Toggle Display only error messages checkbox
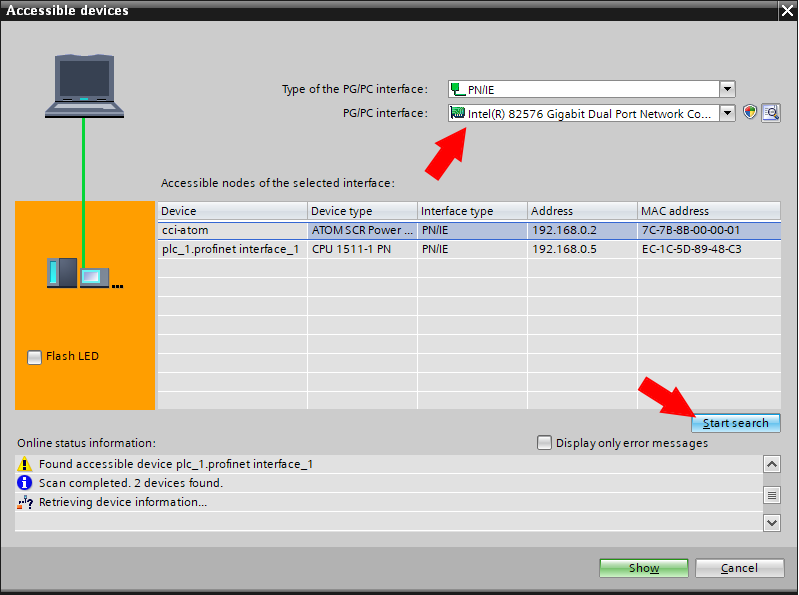 (x=544, y=443)
